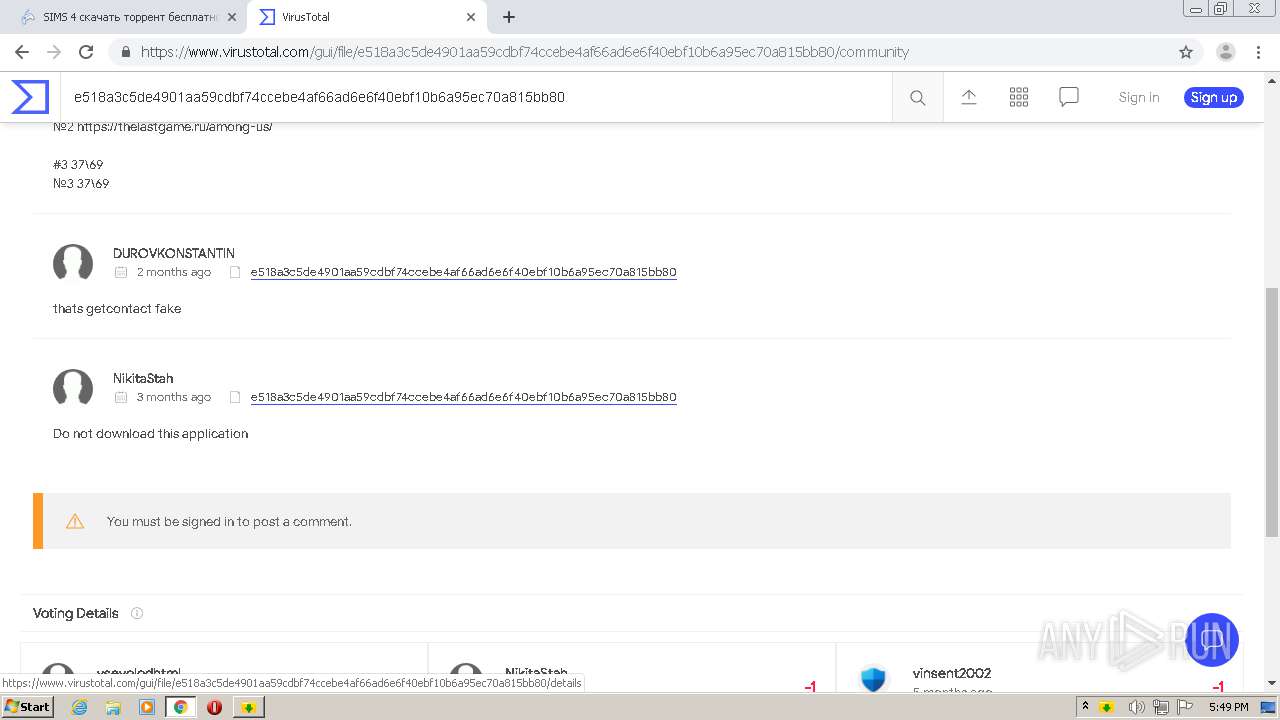Image resolution: width=1280 pixels, height=720 pixels.
Task: Click NikitaStah's comment avatar image
Action: pos(73,388)
